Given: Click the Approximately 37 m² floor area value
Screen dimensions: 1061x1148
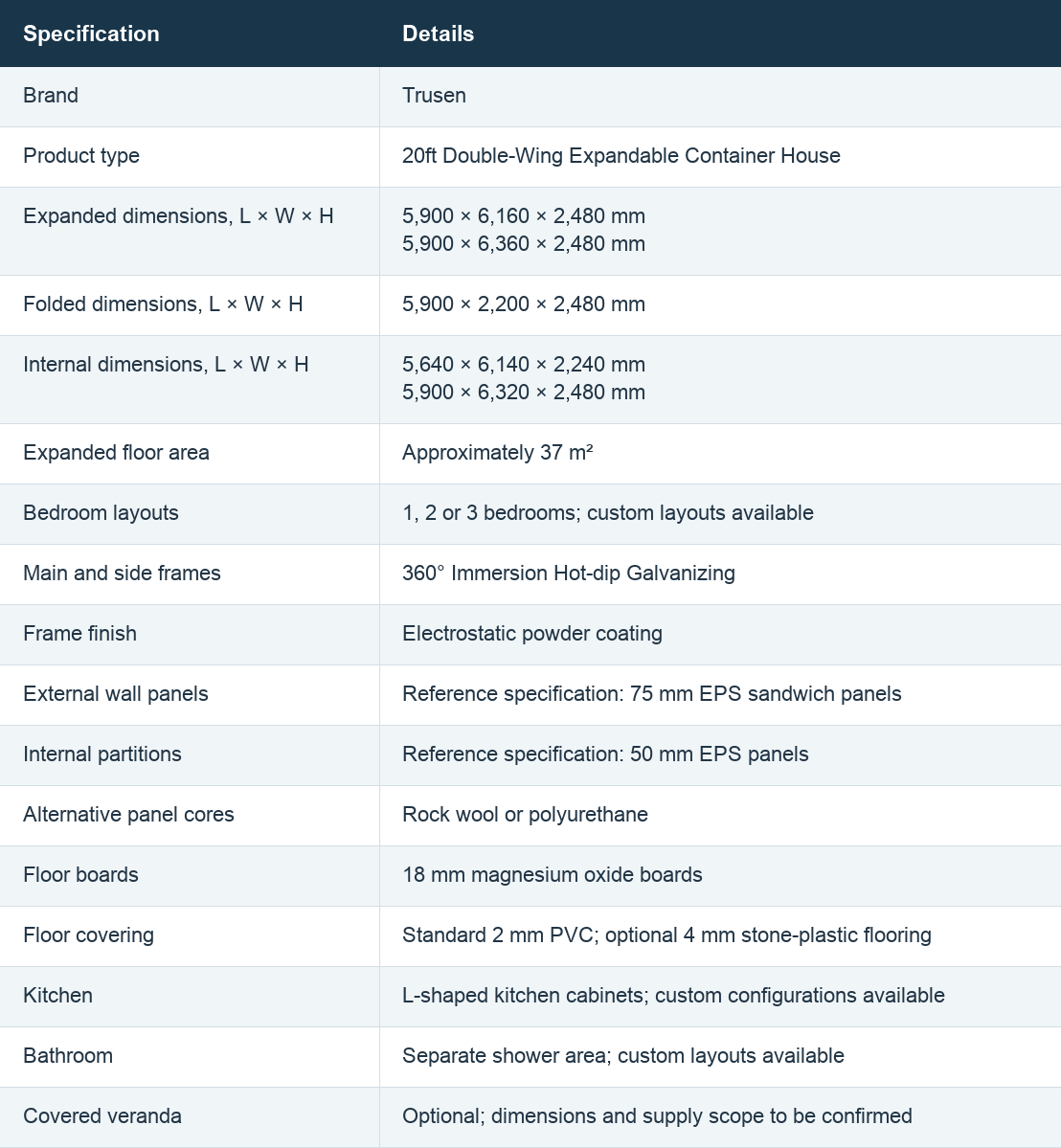Looking at the screenshot, I should [497, 453].
